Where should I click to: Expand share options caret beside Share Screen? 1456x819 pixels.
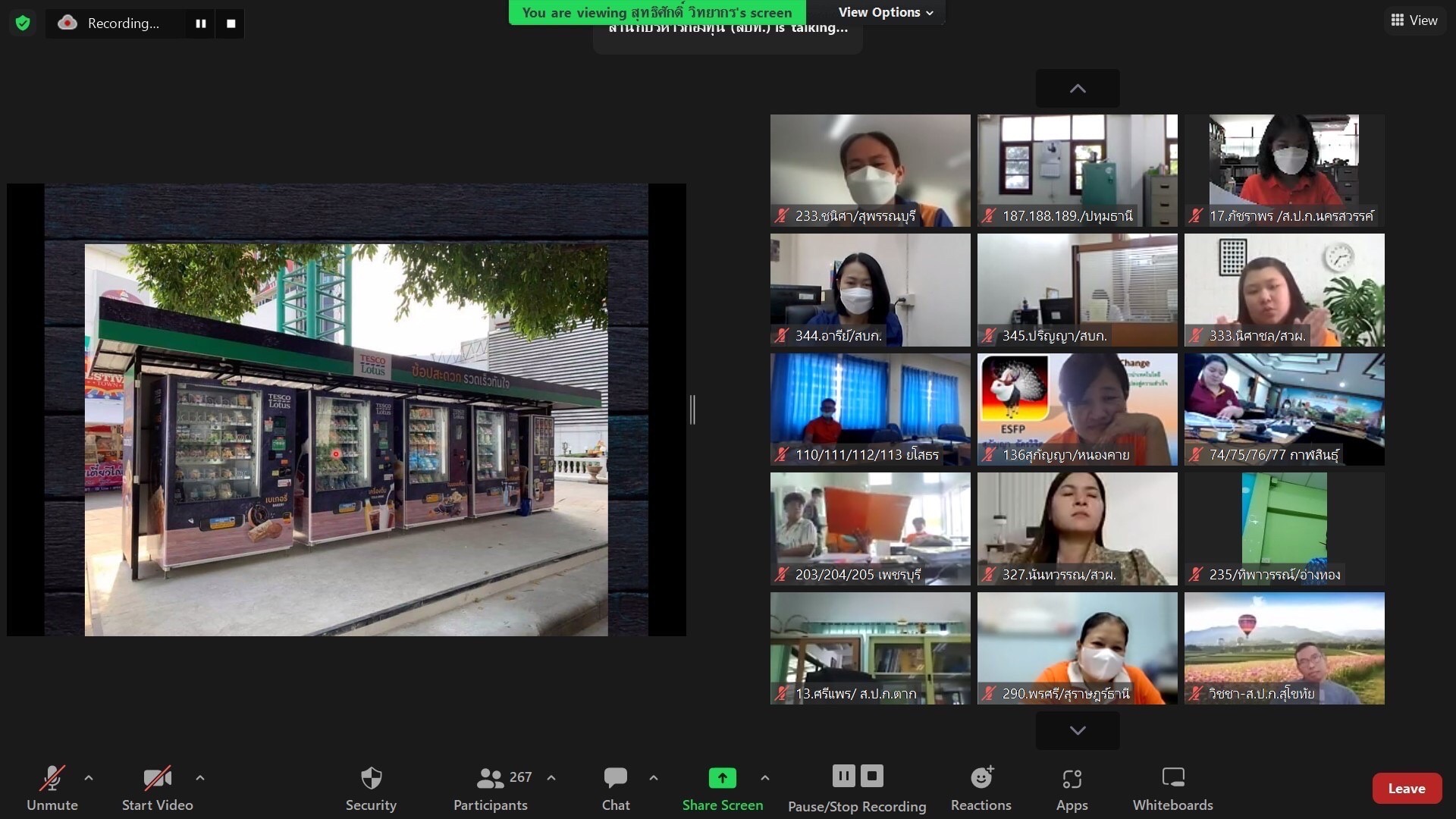(x=765, y=777)
